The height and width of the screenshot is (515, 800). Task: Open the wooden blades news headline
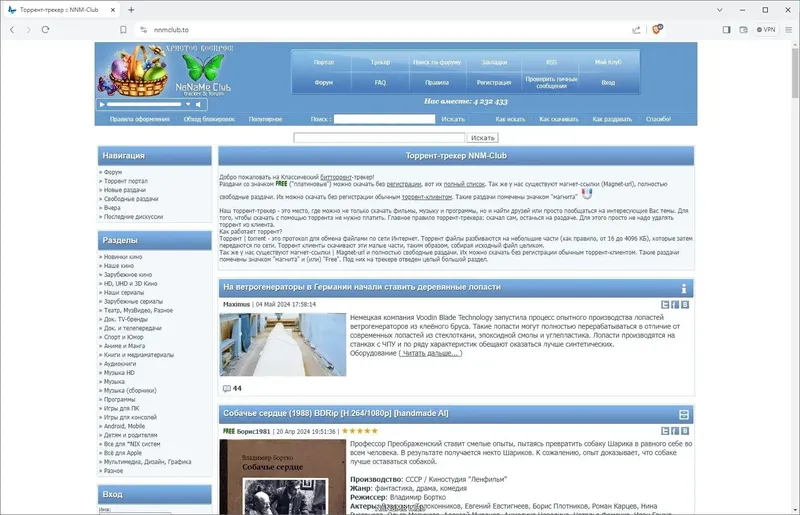[x=362, y=287]
